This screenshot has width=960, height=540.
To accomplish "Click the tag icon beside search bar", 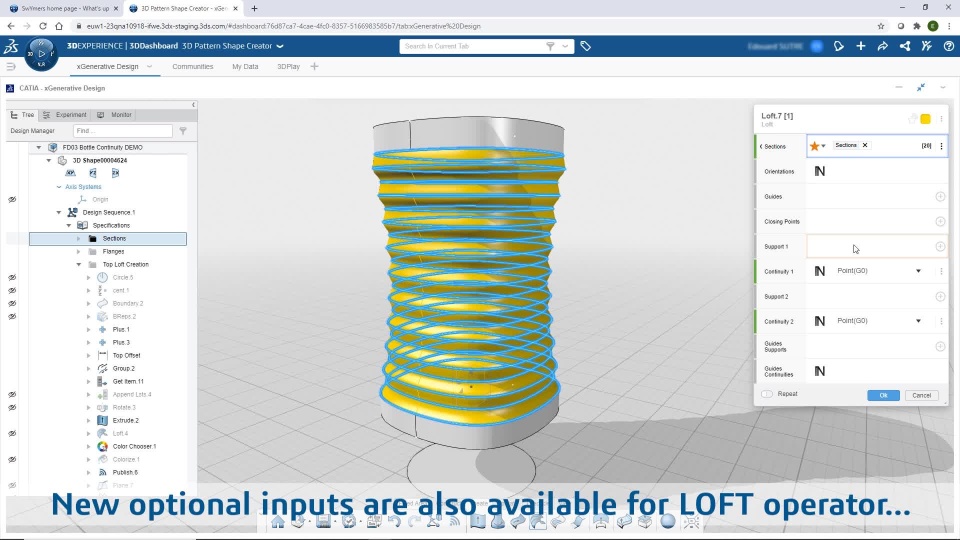I will [585, 46].
